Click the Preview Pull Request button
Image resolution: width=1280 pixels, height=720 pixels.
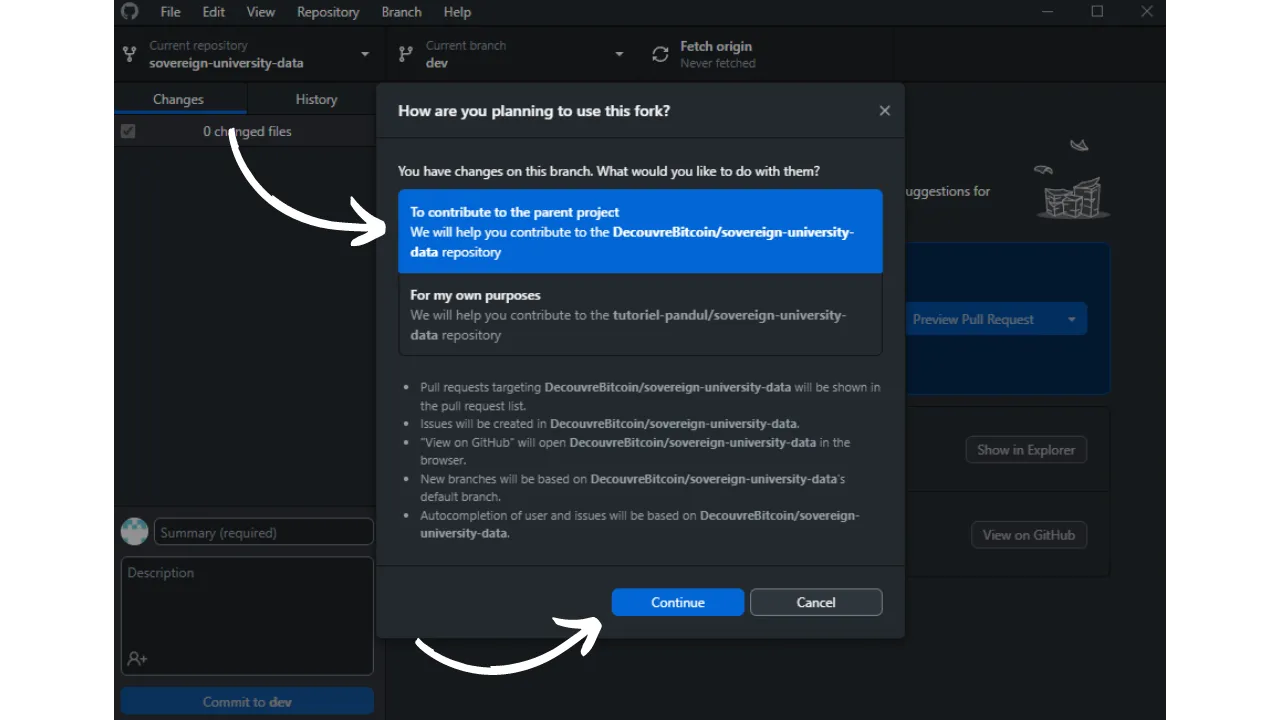coord(973,319)
